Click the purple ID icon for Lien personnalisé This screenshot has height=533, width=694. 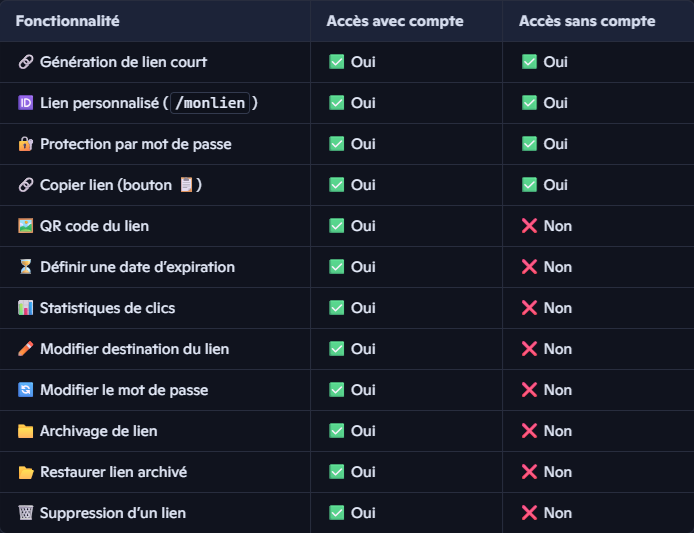pyautogui.click(x=26, y=103)
